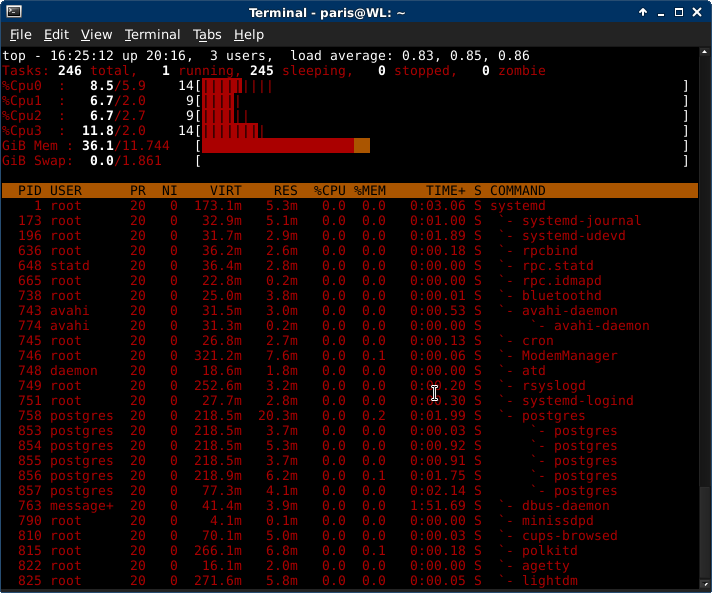Screen dimensions: 712x593
Task: Click the lightdm command
Action: (x=549, y=580)
